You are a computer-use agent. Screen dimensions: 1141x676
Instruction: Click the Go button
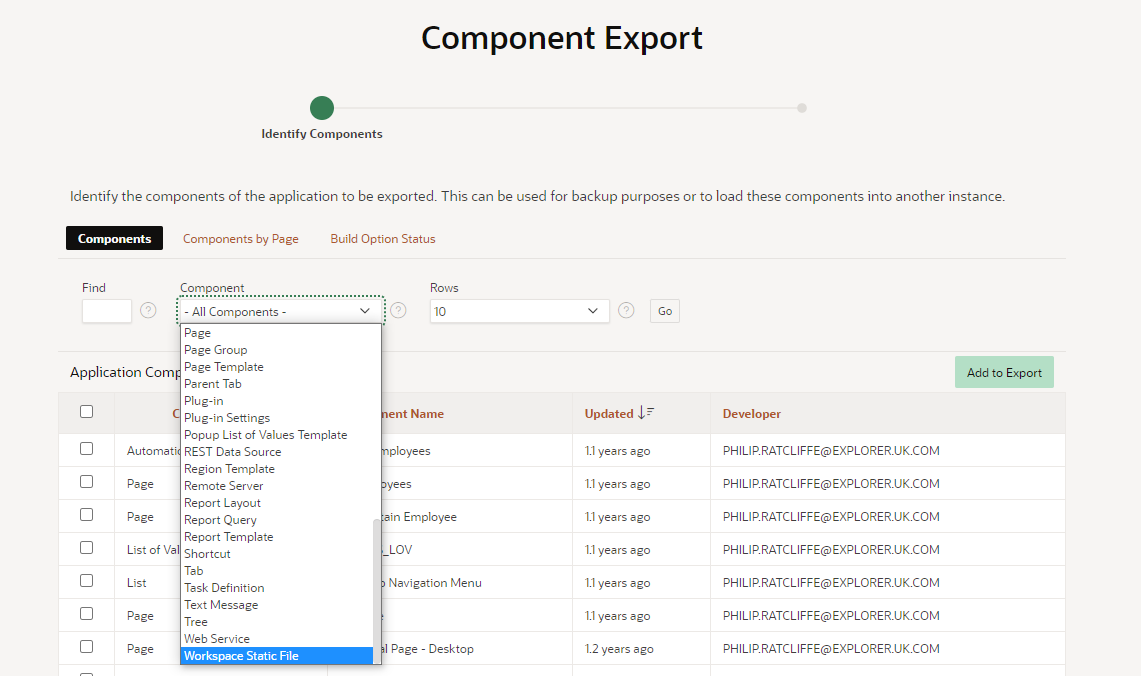tap(664, 311)
